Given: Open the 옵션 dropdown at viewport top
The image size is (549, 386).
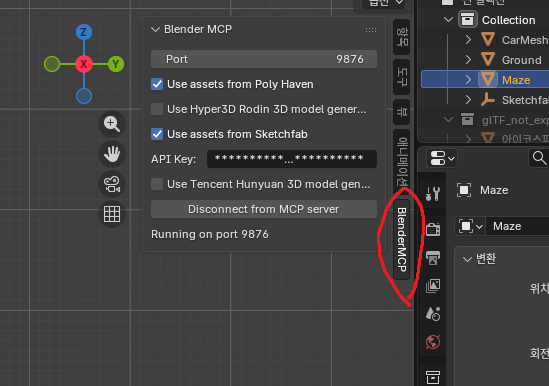Looking at the screenshot, I should tap(385, 3).
